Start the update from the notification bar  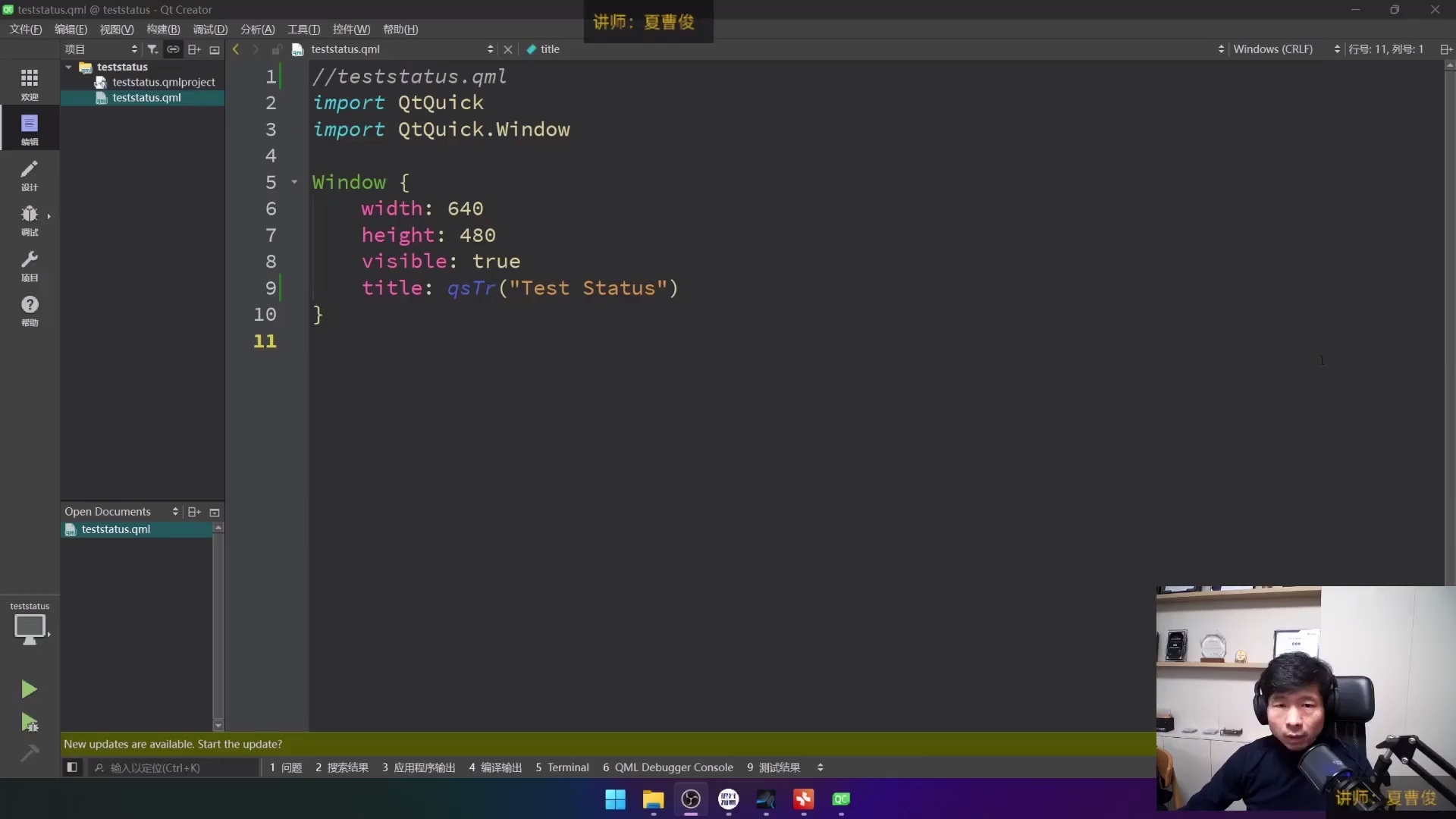[x=240, y=744]
